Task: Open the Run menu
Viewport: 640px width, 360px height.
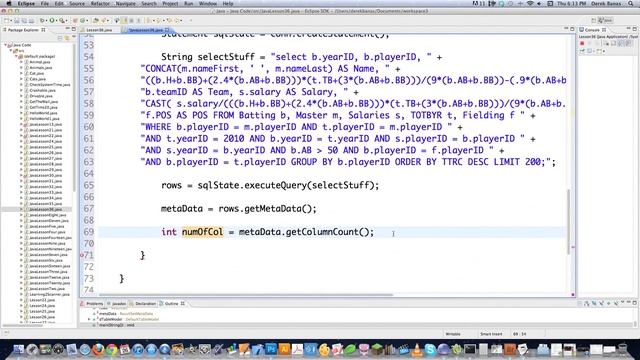Action: tap(189, 4)
